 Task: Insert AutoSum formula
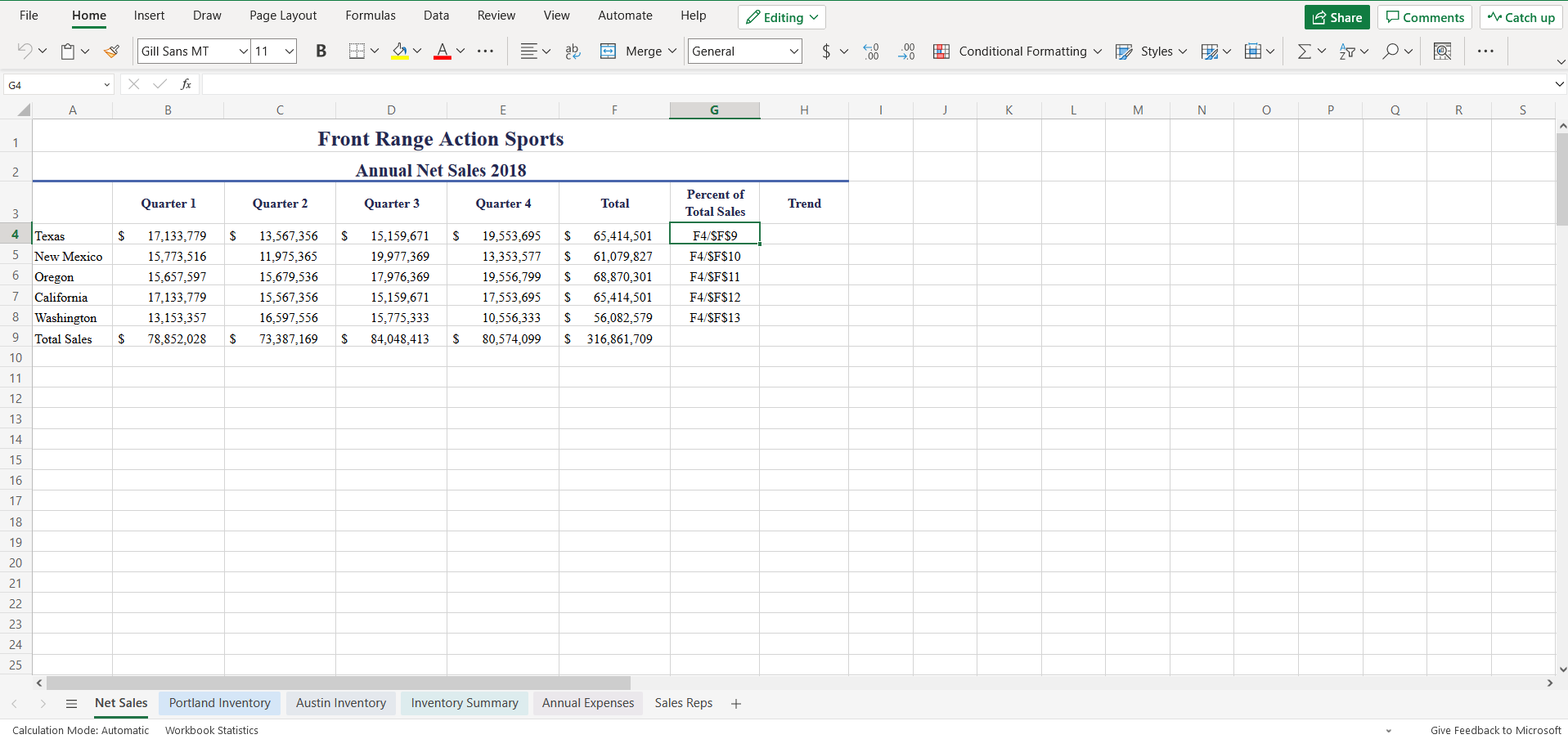[x=1305, y=51]
